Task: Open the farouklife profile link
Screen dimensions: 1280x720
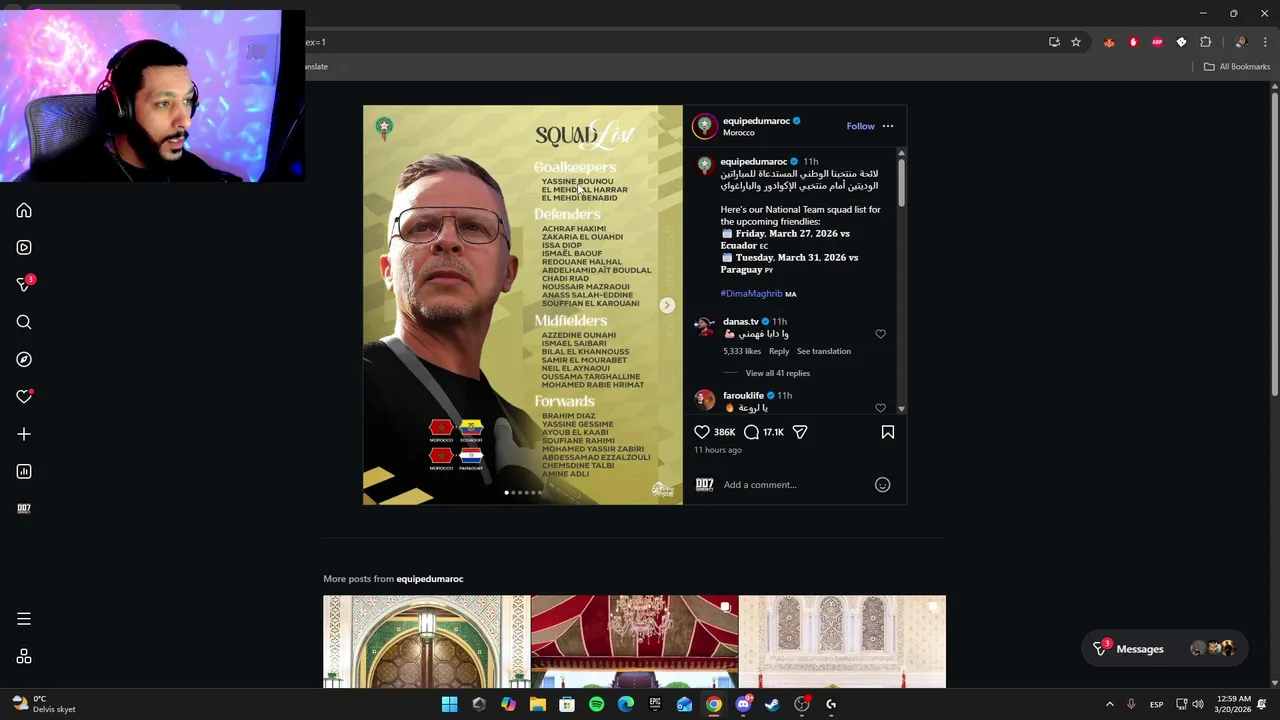Action: (743, 396)
